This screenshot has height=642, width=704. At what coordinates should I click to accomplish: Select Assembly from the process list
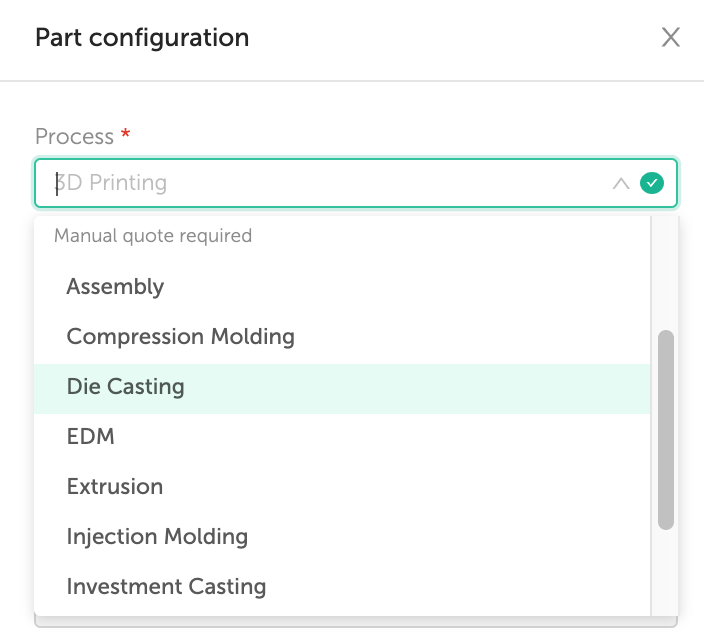tap(342, 286)
